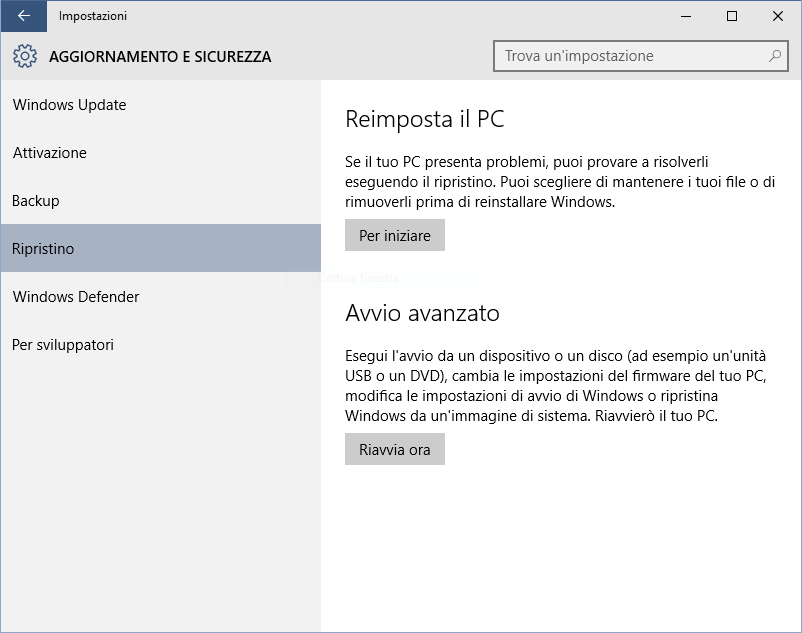Focus the Trova un'impostazione search field
The width and height of the screenshot is (802, 633).
click(640, 56)
